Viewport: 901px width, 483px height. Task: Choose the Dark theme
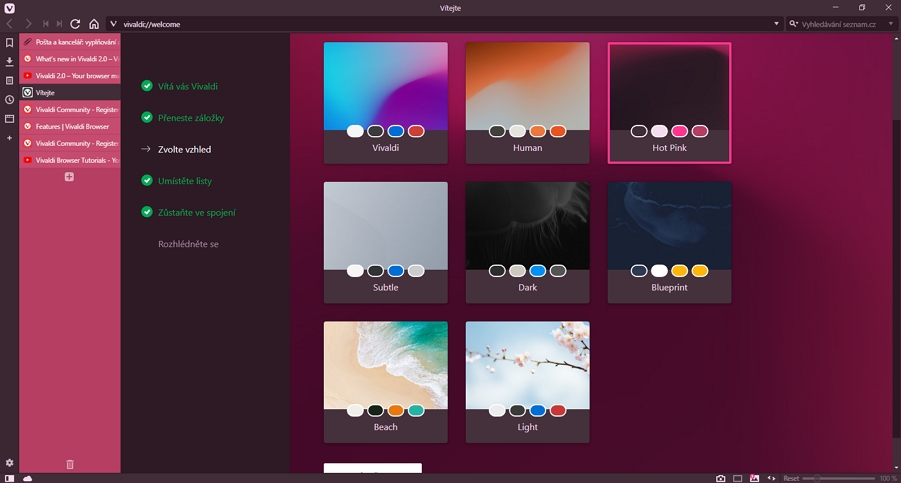pos(527,242)
